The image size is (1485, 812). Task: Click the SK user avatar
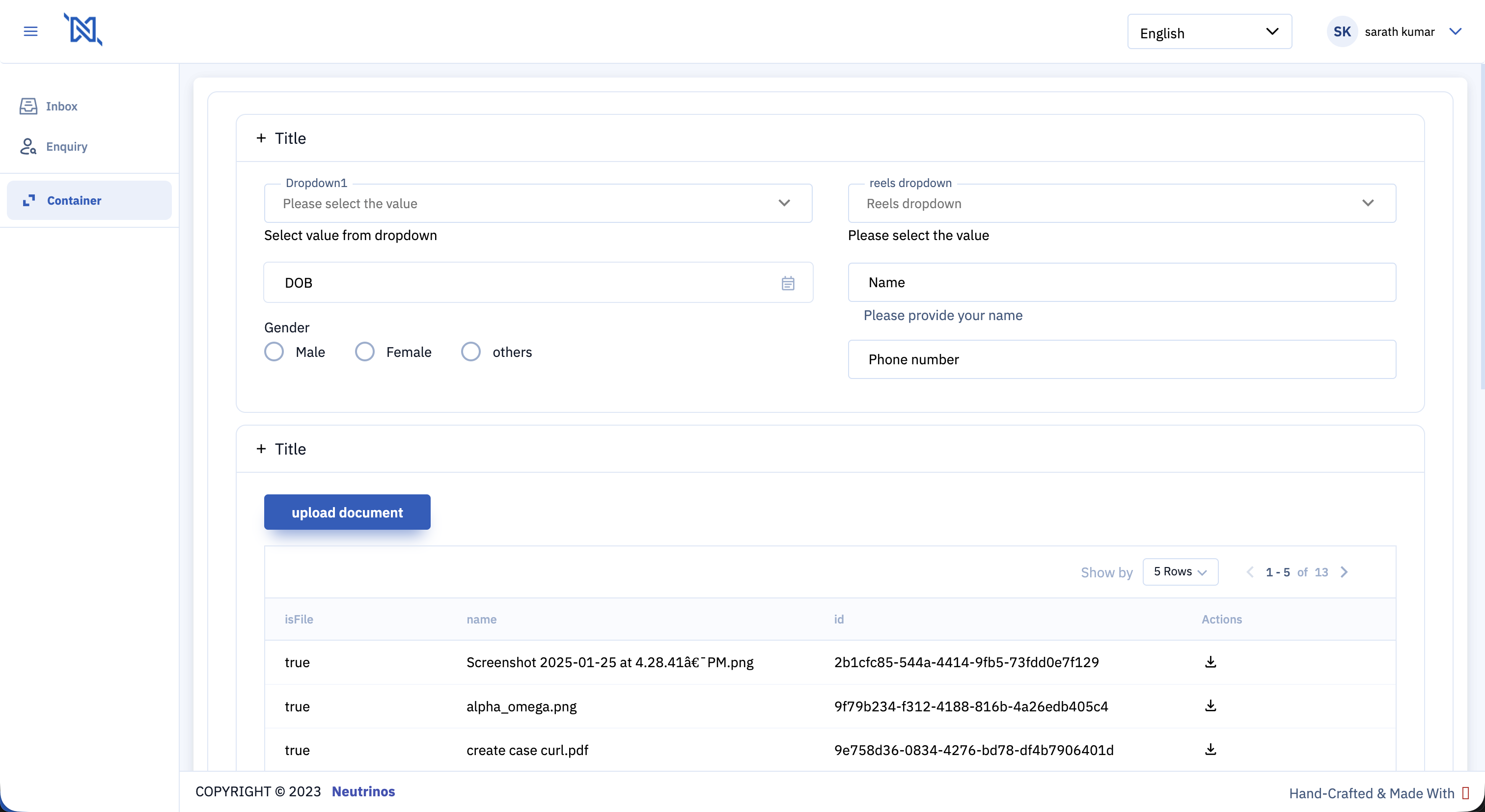(1342, 32)
